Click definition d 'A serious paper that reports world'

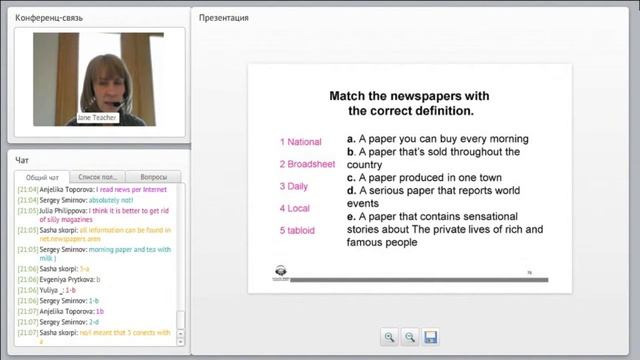pos(433,191)
